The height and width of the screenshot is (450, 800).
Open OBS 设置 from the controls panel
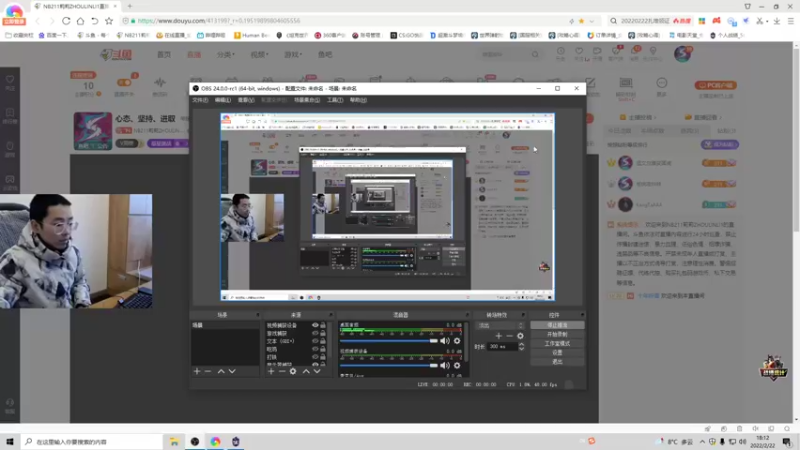(x=557, y=353)
